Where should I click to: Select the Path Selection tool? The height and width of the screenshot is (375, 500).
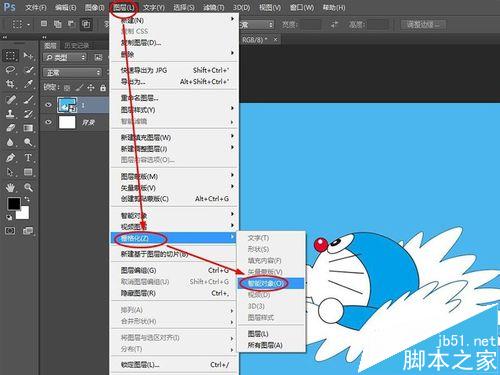[10, 172]
